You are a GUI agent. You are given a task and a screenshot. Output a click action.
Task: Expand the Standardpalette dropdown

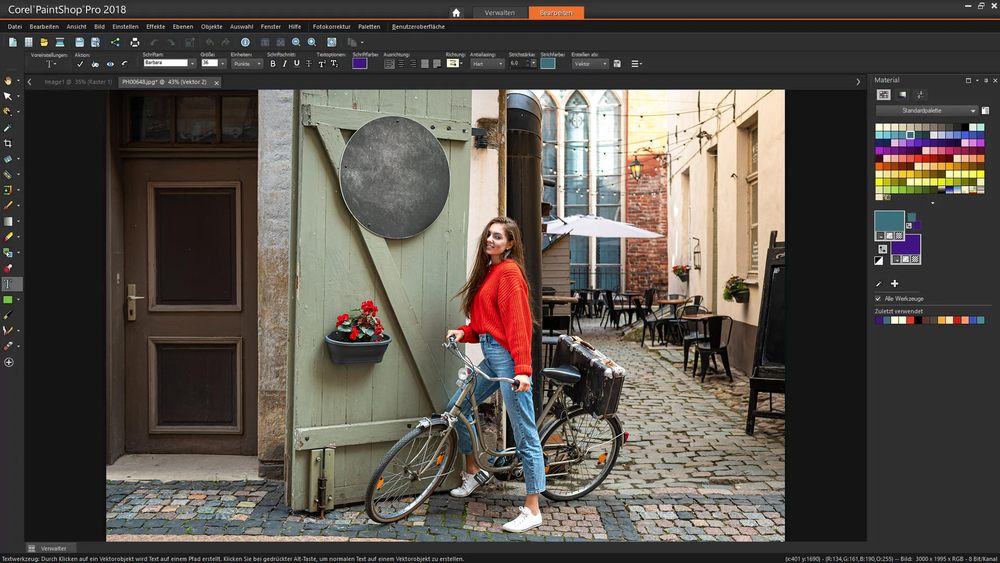pyautogui.click(x=926, y=111)
